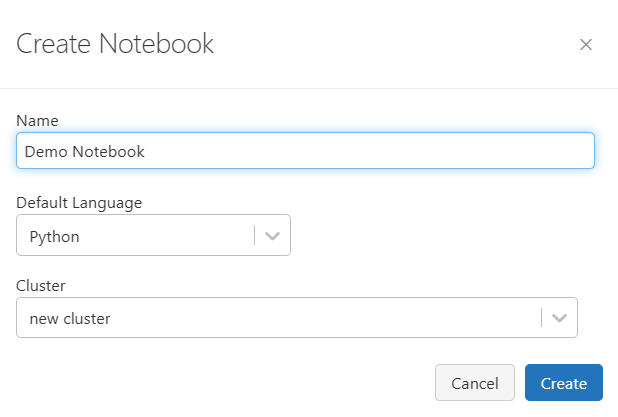Viewport: 618px width, 417px height.
Task: Place cursor in the Demo Notebook text
Action: tap(85, 152)
